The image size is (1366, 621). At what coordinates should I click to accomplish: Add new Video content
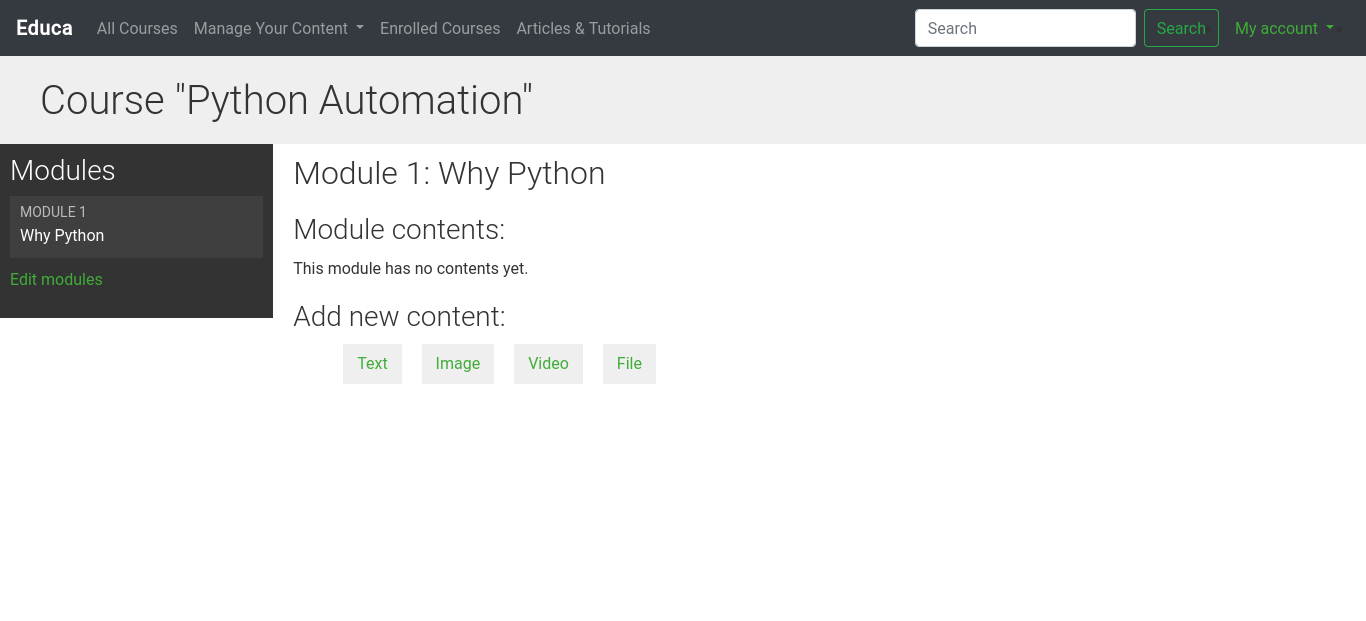[x=548, y=364]
